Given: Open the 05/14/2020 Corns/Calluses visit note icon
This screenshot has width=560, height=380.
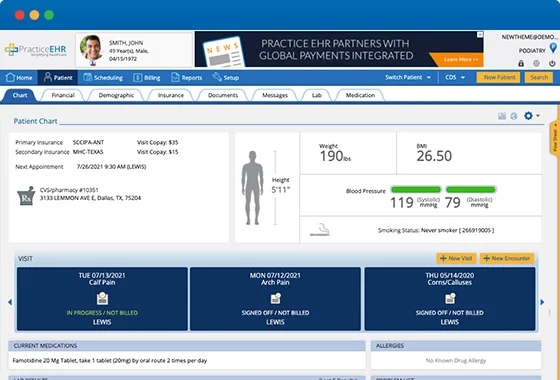Looking at the screenshot, I should (450, 298).
